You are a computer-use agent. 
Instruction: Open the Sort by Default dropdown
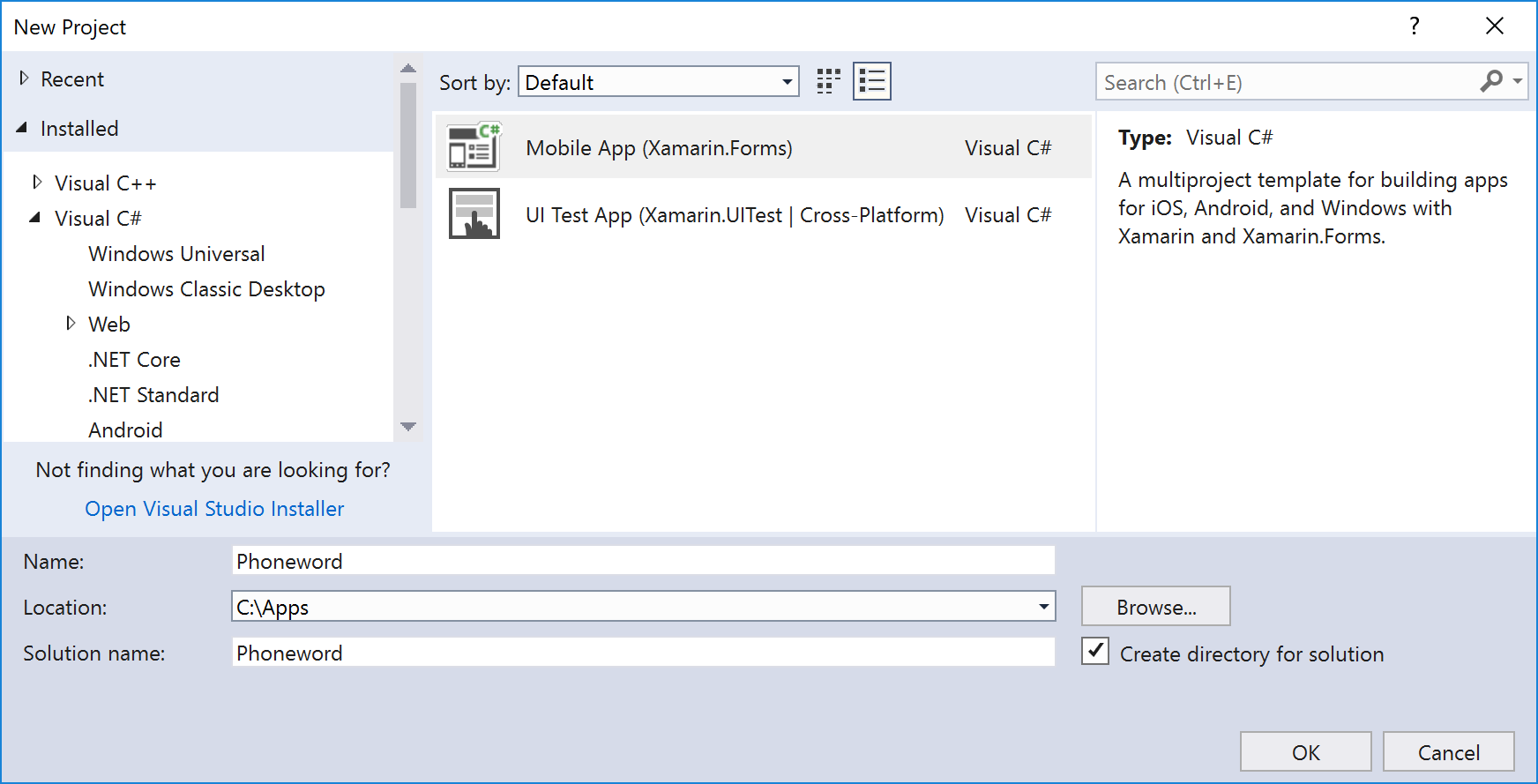click(x=659, y=81)
